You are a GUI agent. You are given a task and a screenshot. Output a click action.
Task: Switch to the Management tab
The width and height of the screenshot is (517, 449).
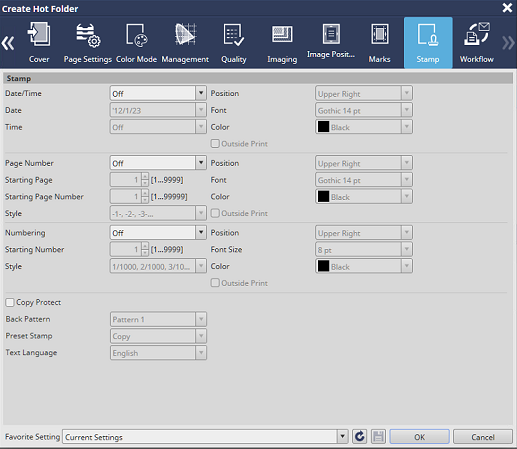point(185,43)
